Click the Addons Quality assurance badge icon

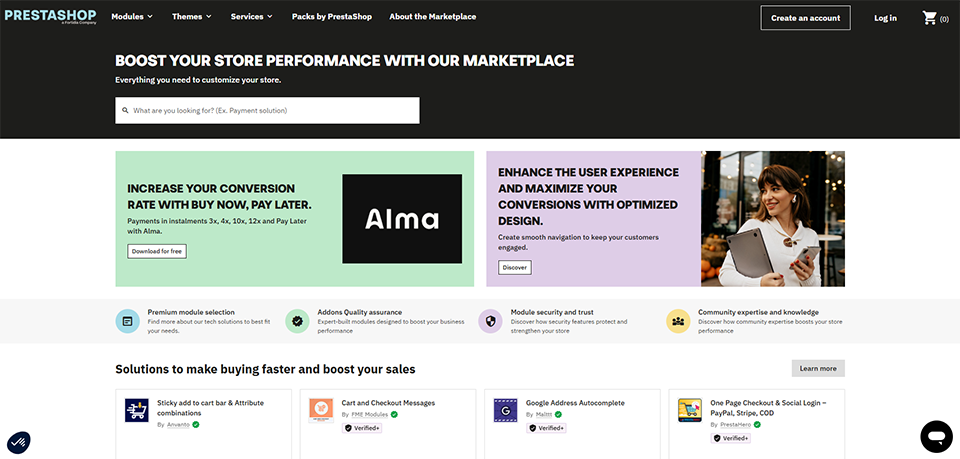coord(297,321)
